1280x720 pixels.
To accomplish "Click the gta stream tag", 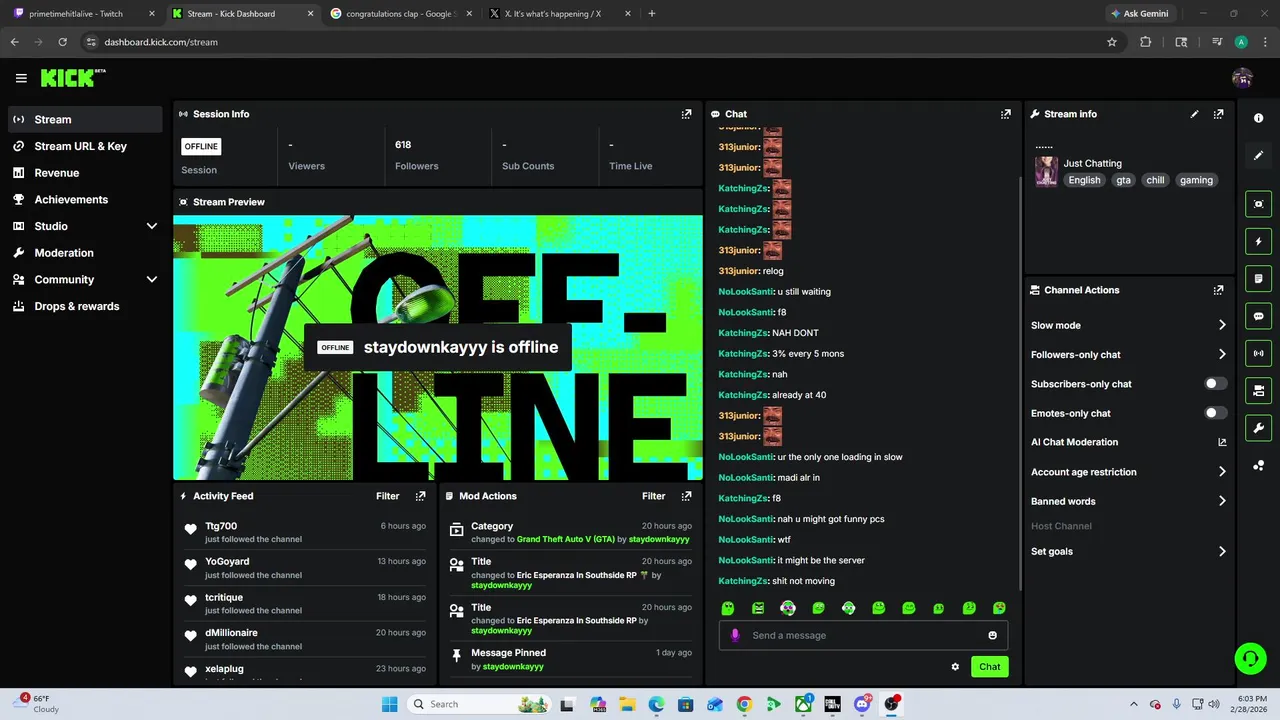I will point(1123,180).
